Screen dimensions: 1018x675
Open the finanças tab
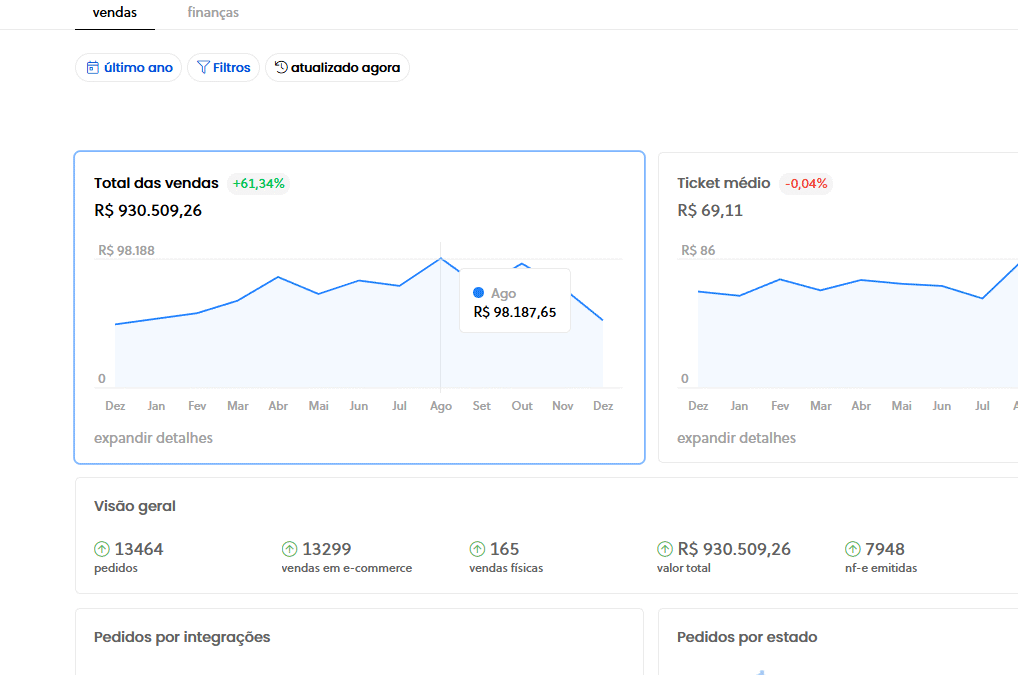213,13
